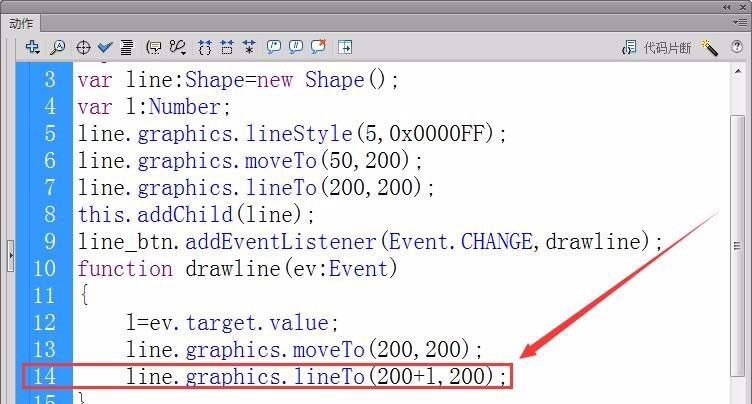Toggle script assist magic wand icon
Viewport: 752px width, 404px height.
pyautogui.click(x=710, y=48)
